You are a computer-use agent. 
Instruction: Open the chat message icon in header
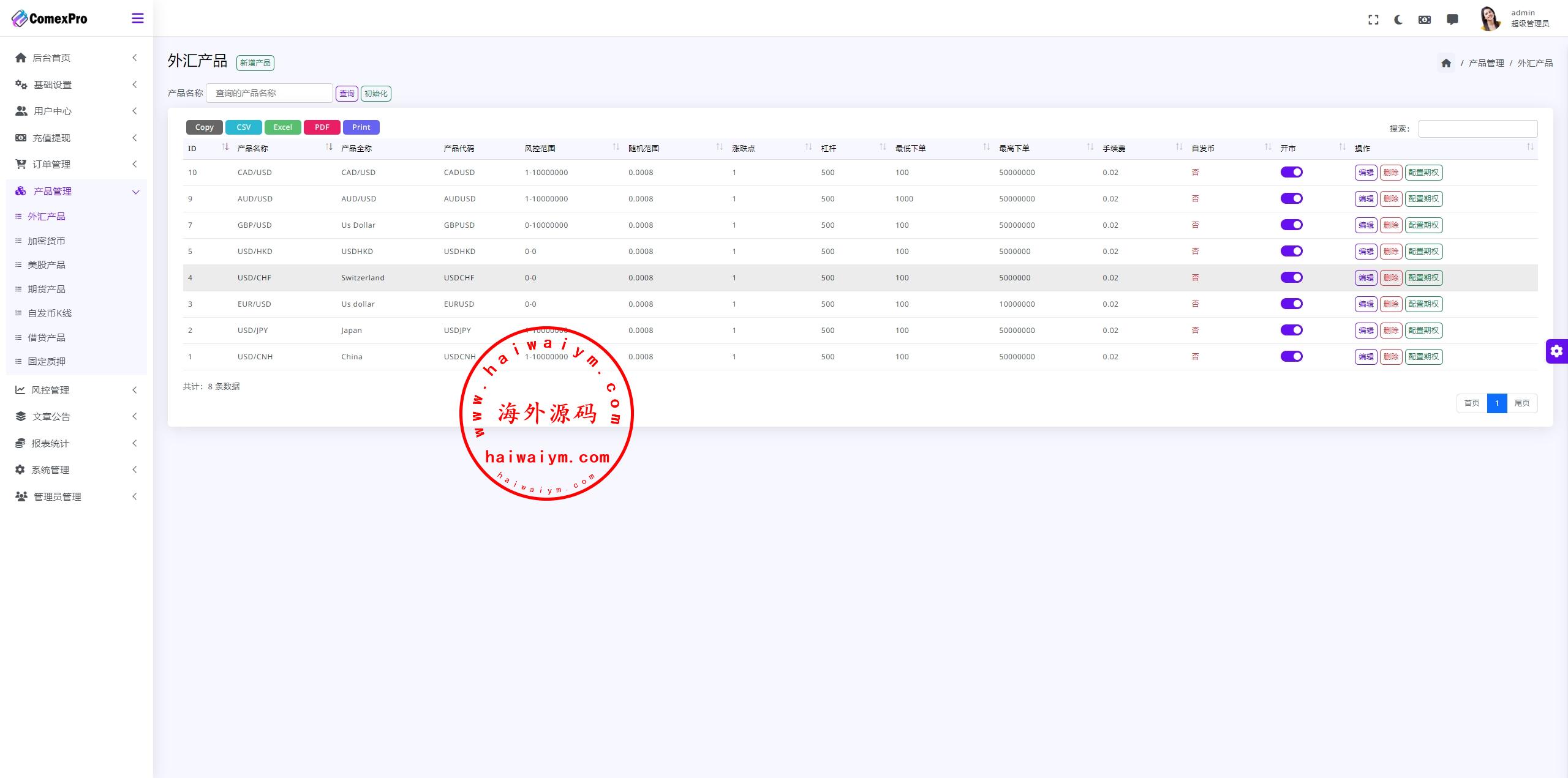pos(1452,20)
